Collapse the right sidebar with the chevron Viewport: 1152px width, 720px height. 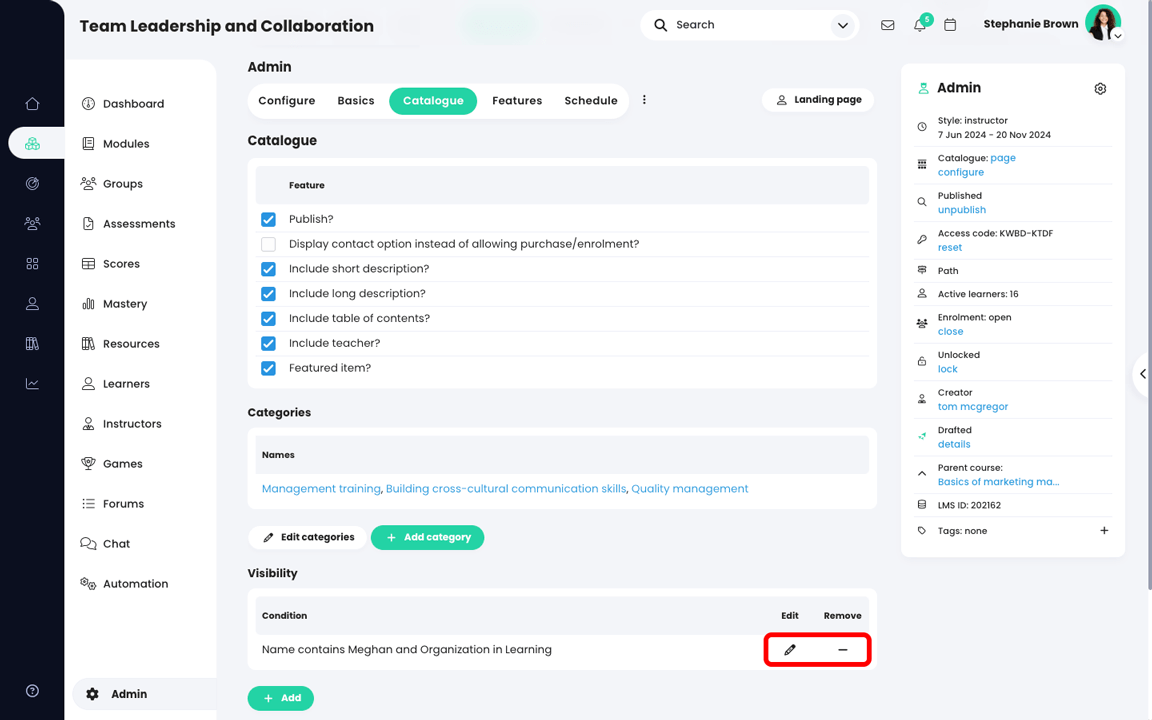click(x=1143, y=374)
